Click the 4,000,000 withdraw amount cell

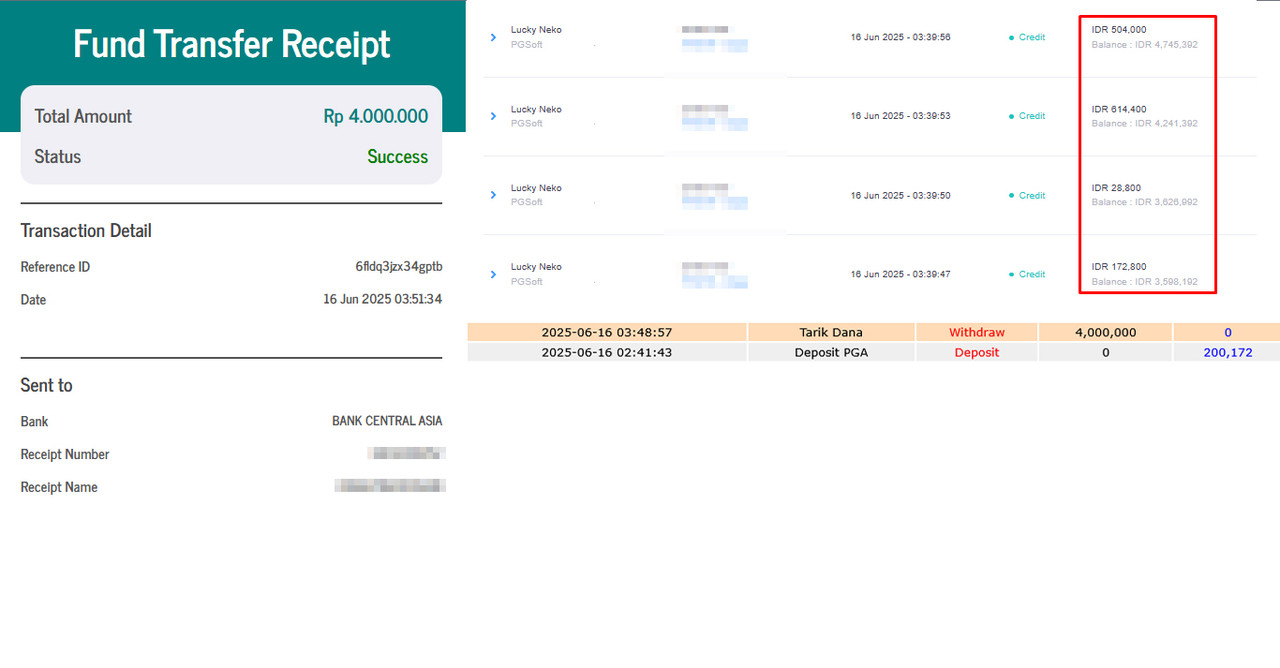pos(1105,332)
